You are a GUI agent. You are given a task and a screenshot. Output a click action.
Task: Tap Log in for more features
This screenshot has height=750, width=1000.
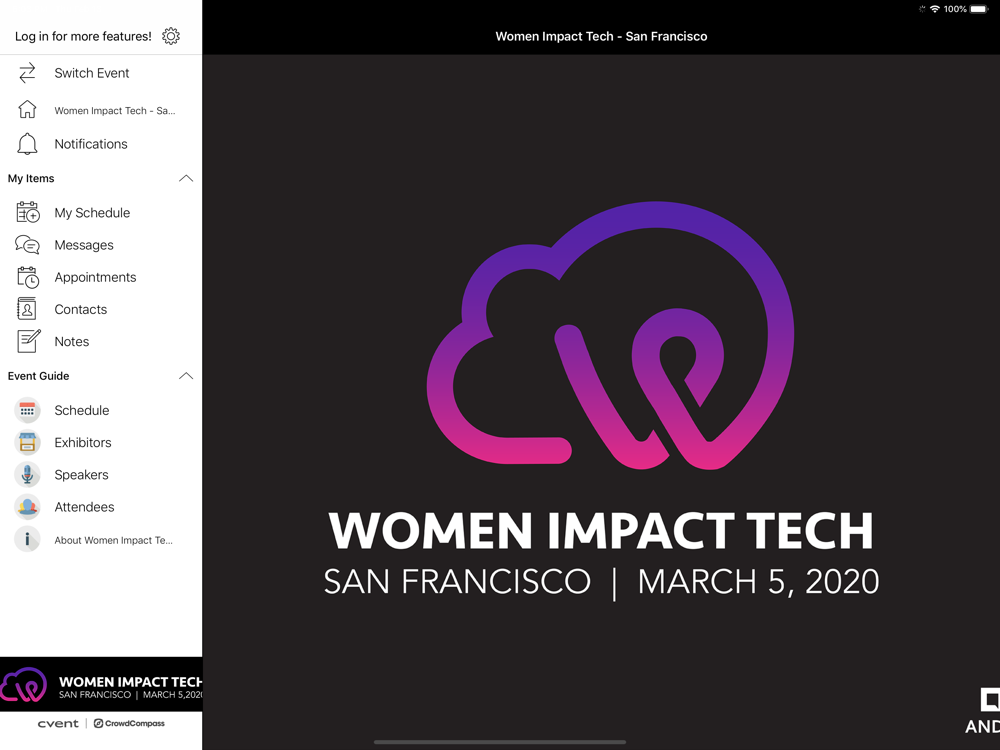pos(83,36)
